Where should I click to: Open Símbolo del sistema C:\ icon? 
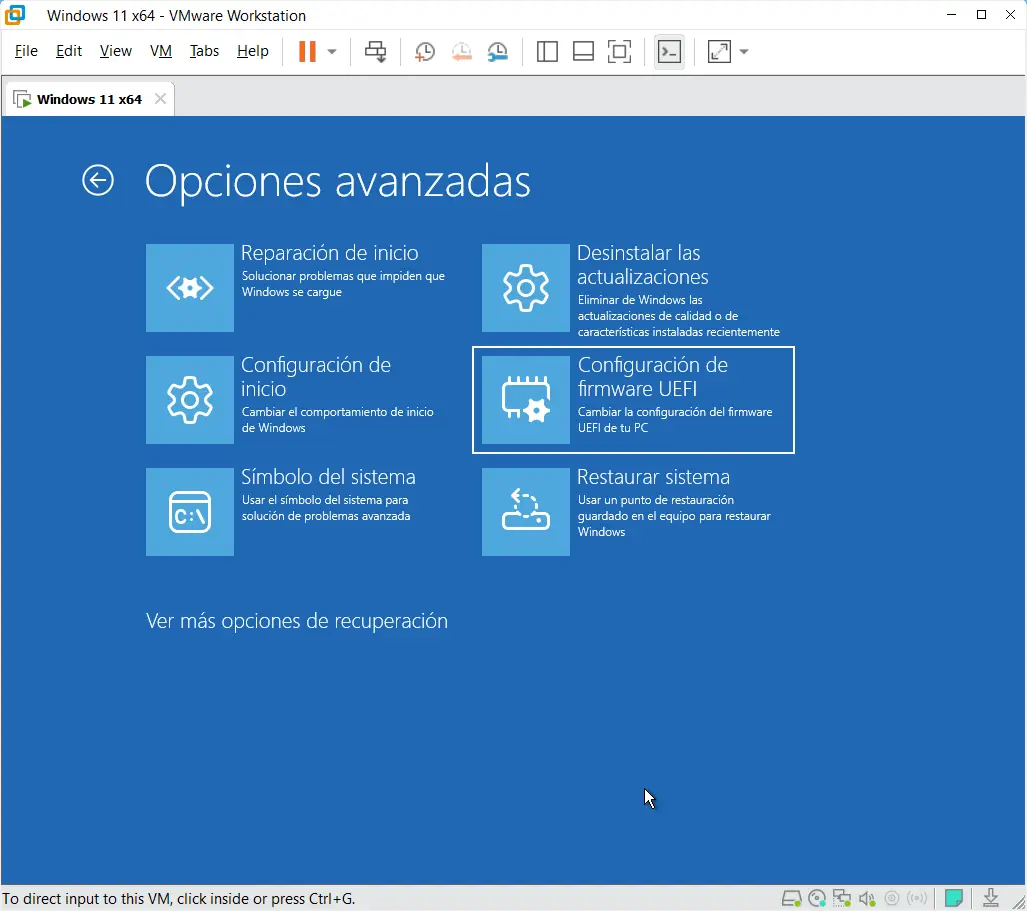click(x=189, y=511)
